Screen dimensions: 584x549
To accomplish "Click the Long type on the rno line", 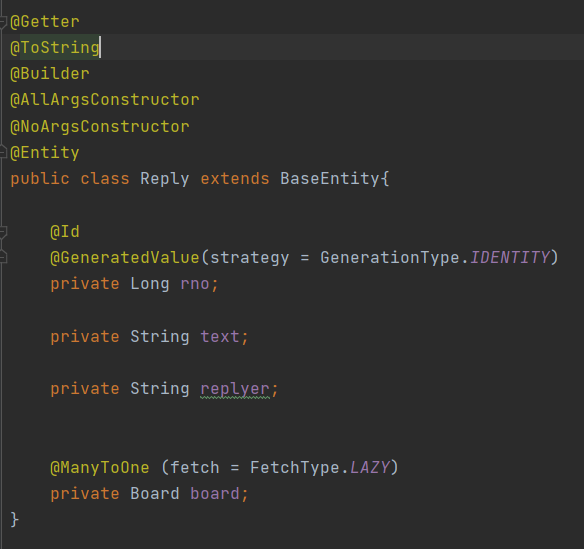I will [x=150, y=284].
